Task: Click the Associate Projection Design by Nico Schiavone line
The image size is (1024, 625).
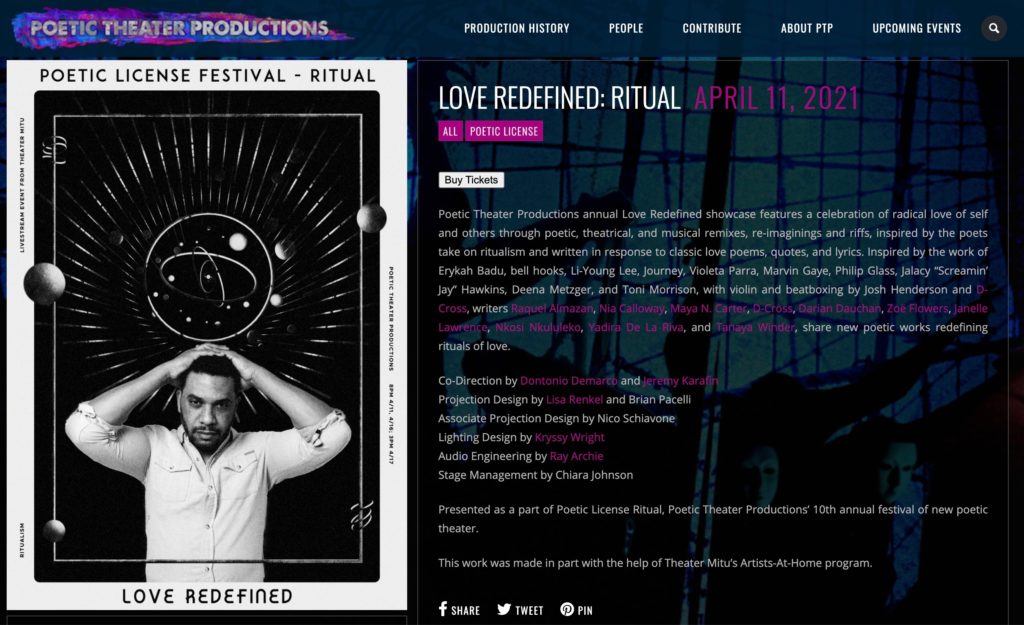Action: click(556, 419)
